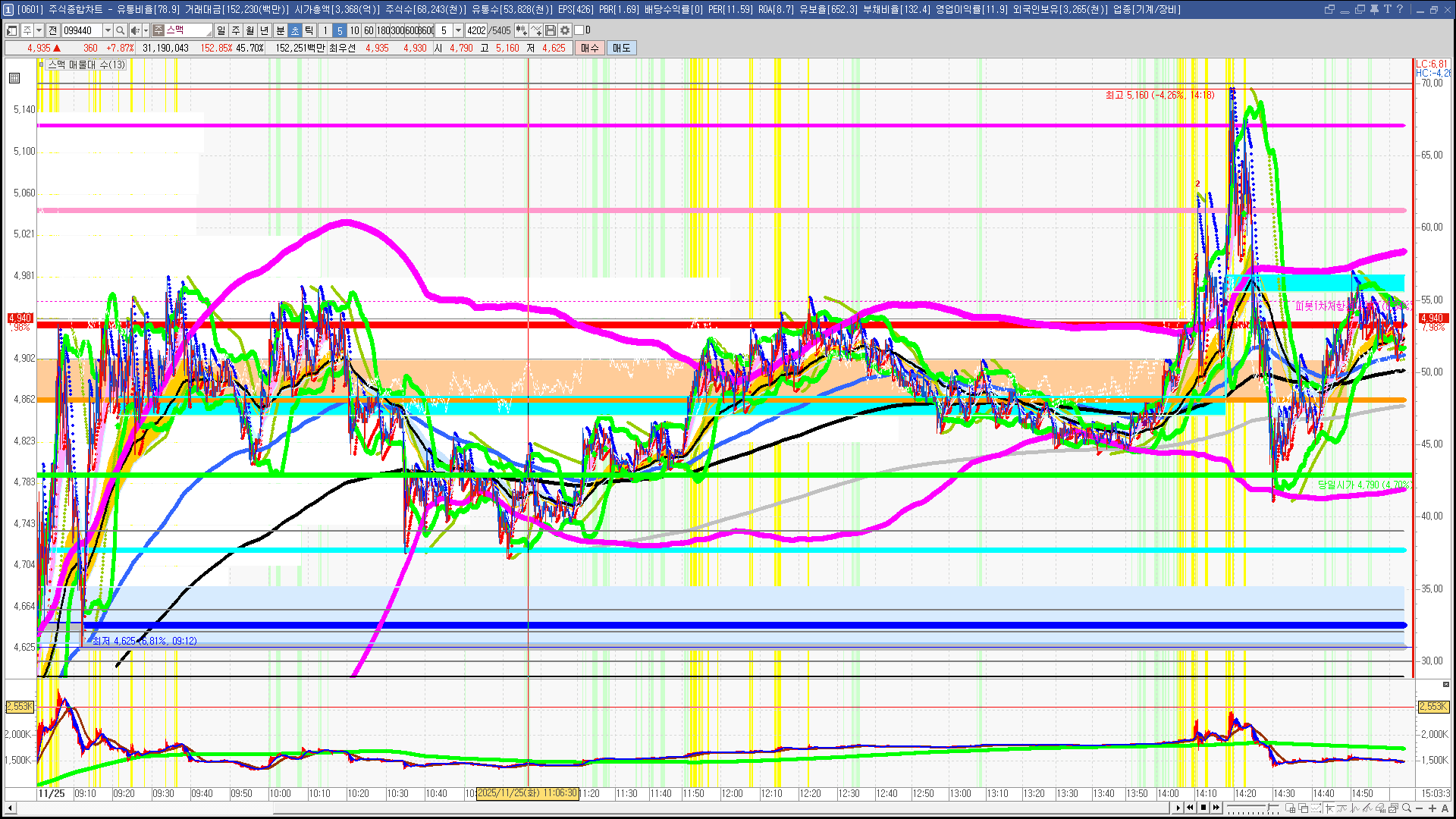The width and height of the screenshot is (1456, 819).
Task: Select the 초 (second) chart period toggle
Action: 295,30
